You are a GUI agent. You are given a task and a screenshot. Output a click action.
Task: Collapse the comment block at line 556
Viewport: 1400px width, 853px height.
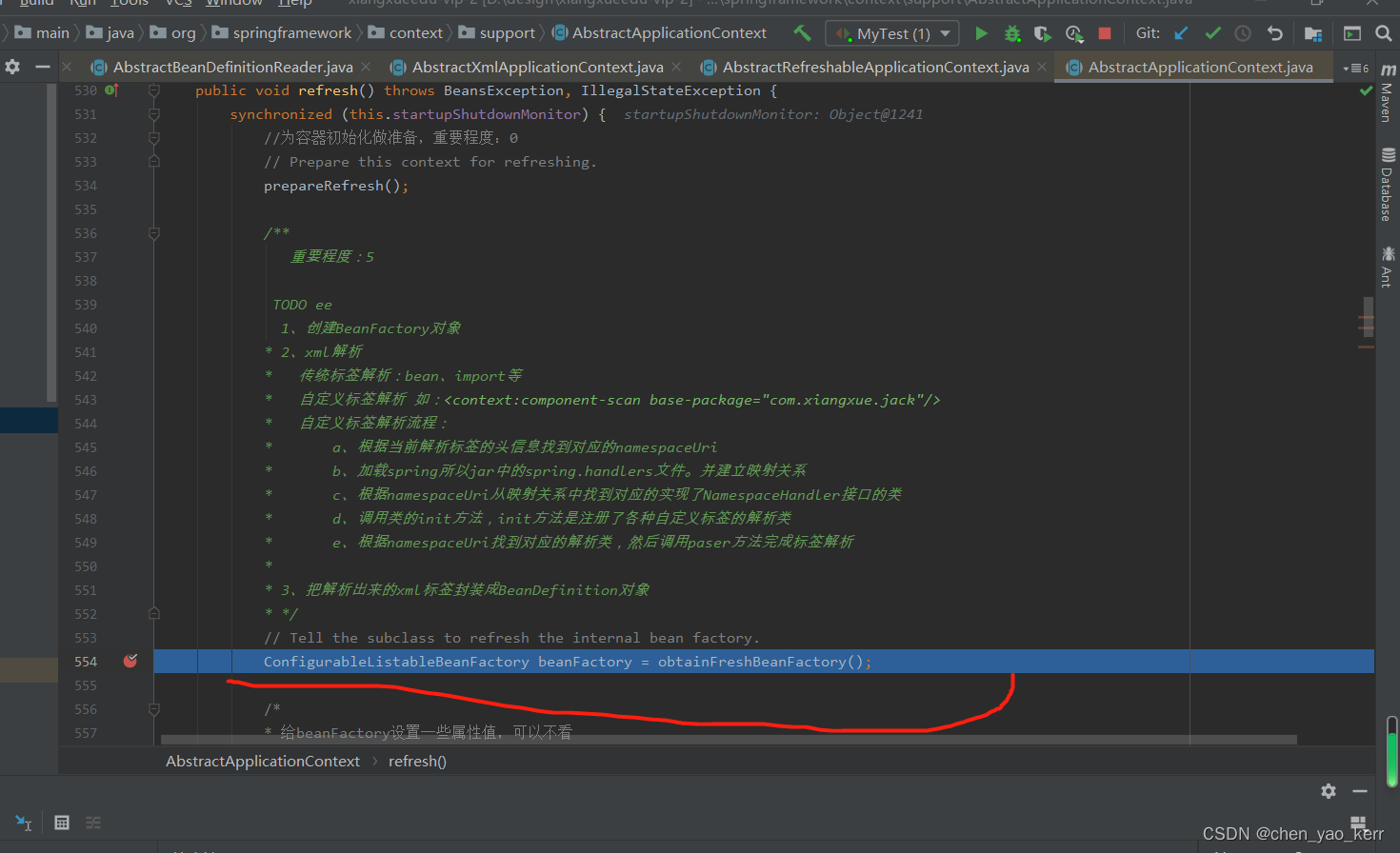pyautogui.click(x=153, y=709)
